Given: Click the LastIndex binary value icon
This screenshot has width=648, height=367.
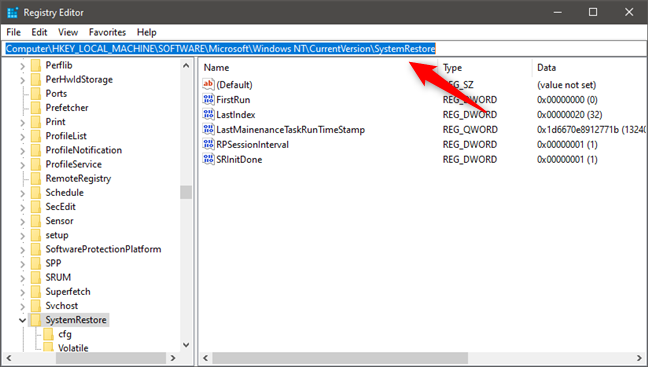Looking at the screenshot, I should coord(208,114).
